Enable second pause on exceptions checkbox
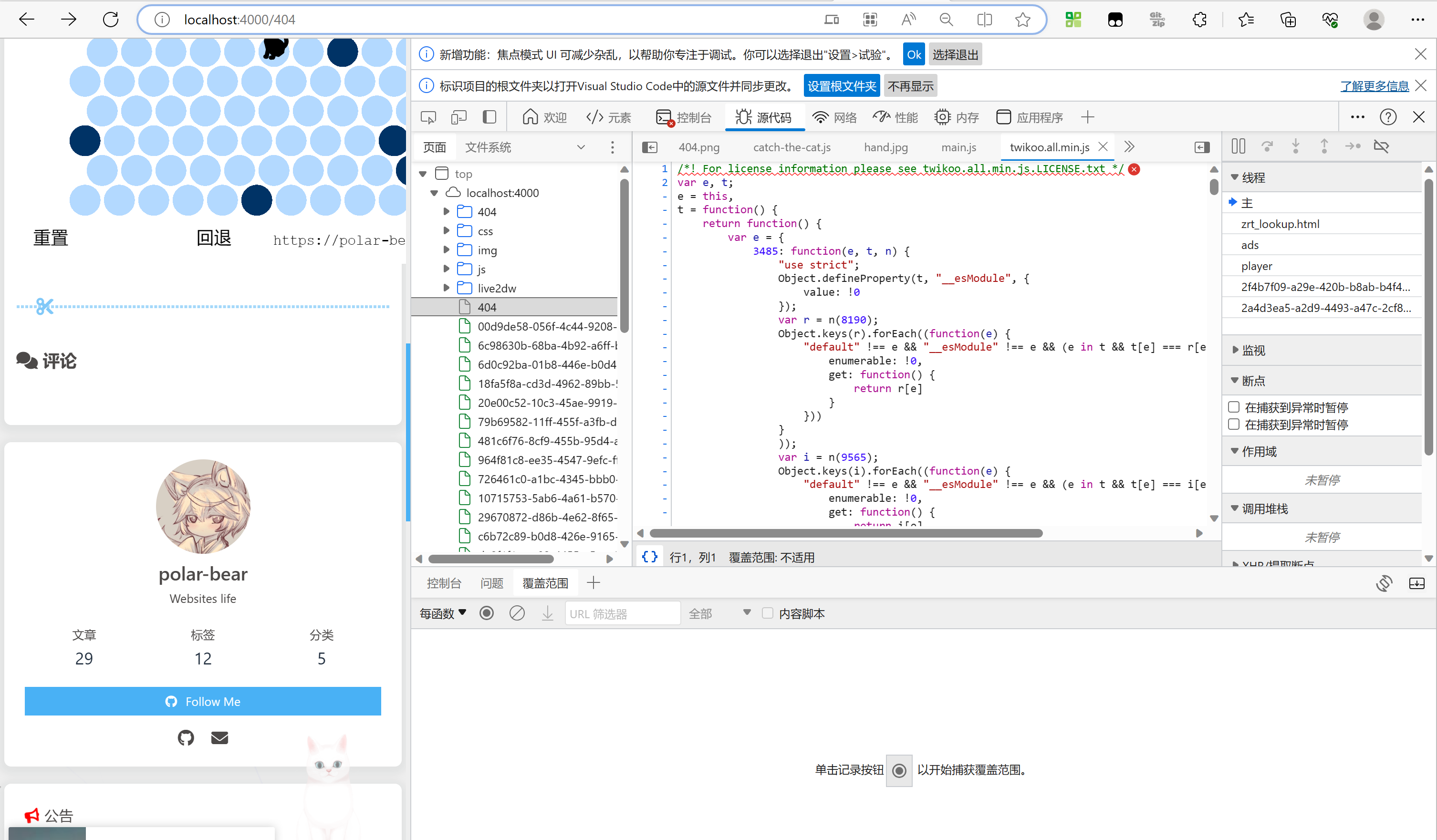This screenshot has height=840, width=1437. tap(1234, 424)
